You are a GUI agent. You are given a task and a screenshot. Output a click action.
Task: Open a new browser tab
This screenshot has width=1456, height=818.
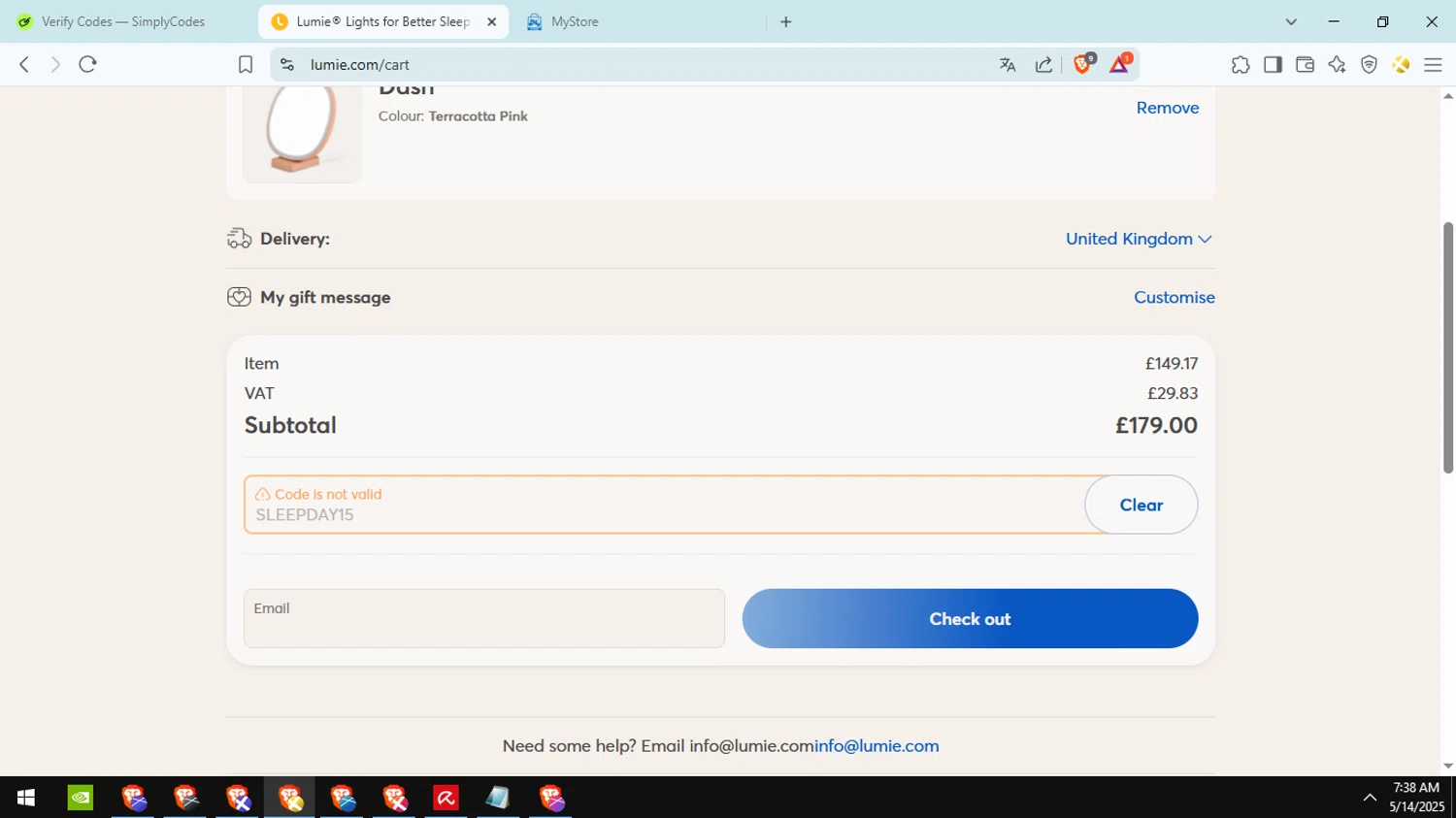pyautogui.click(x=786, y=21)
